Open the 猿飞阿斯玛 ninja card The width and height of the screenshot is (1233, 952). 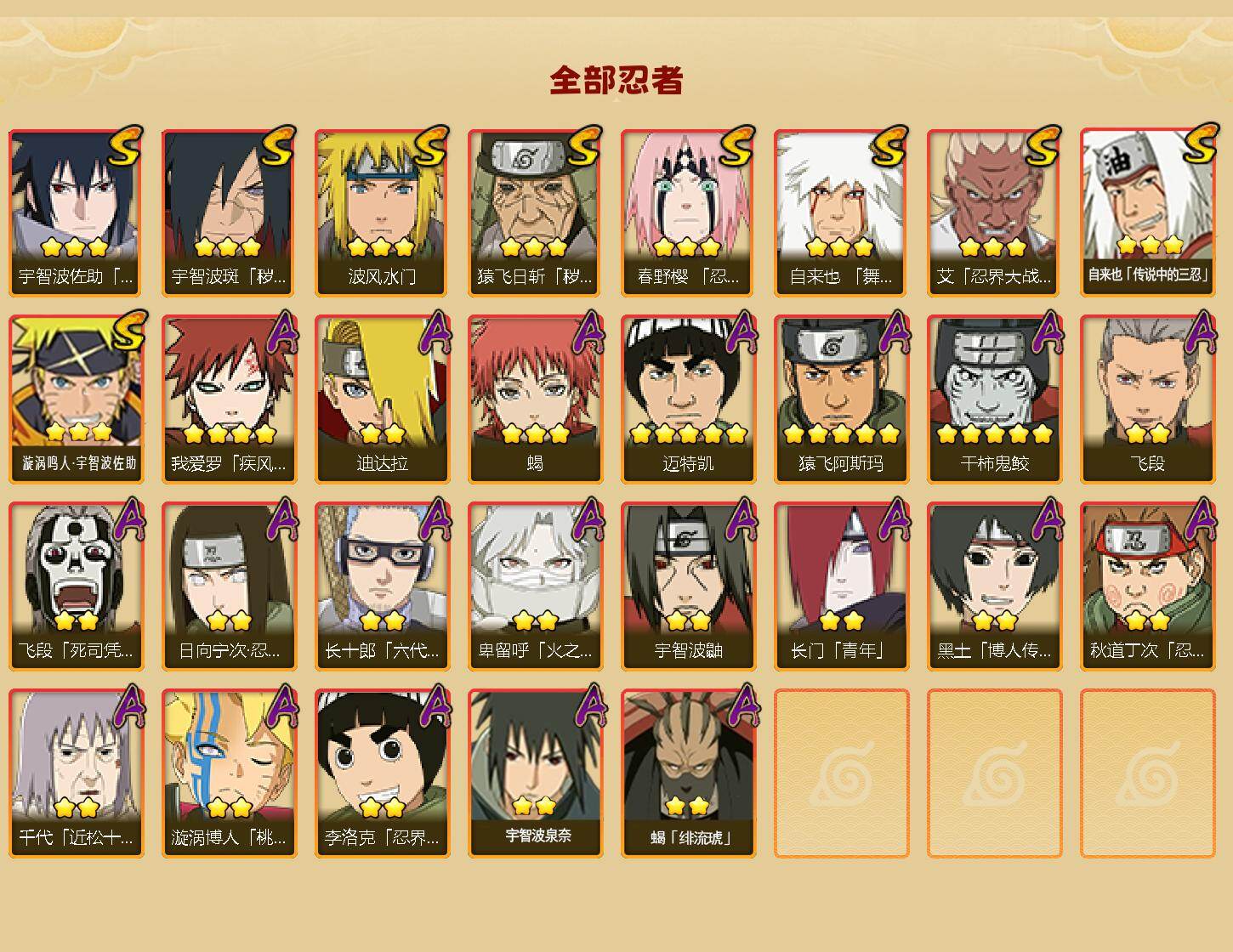tap(841, 399)
